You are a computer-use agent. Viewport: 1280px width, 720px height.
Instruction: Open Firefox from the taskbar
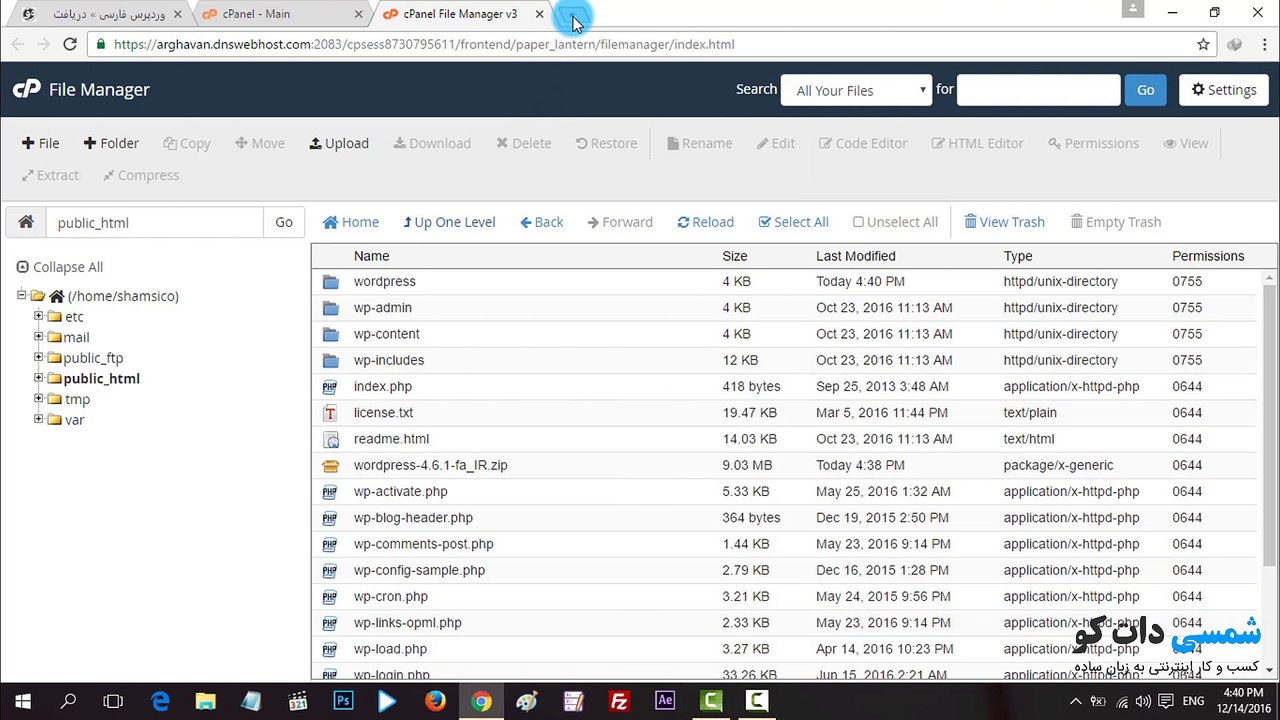pyautogui.click(x=435, y=701)
